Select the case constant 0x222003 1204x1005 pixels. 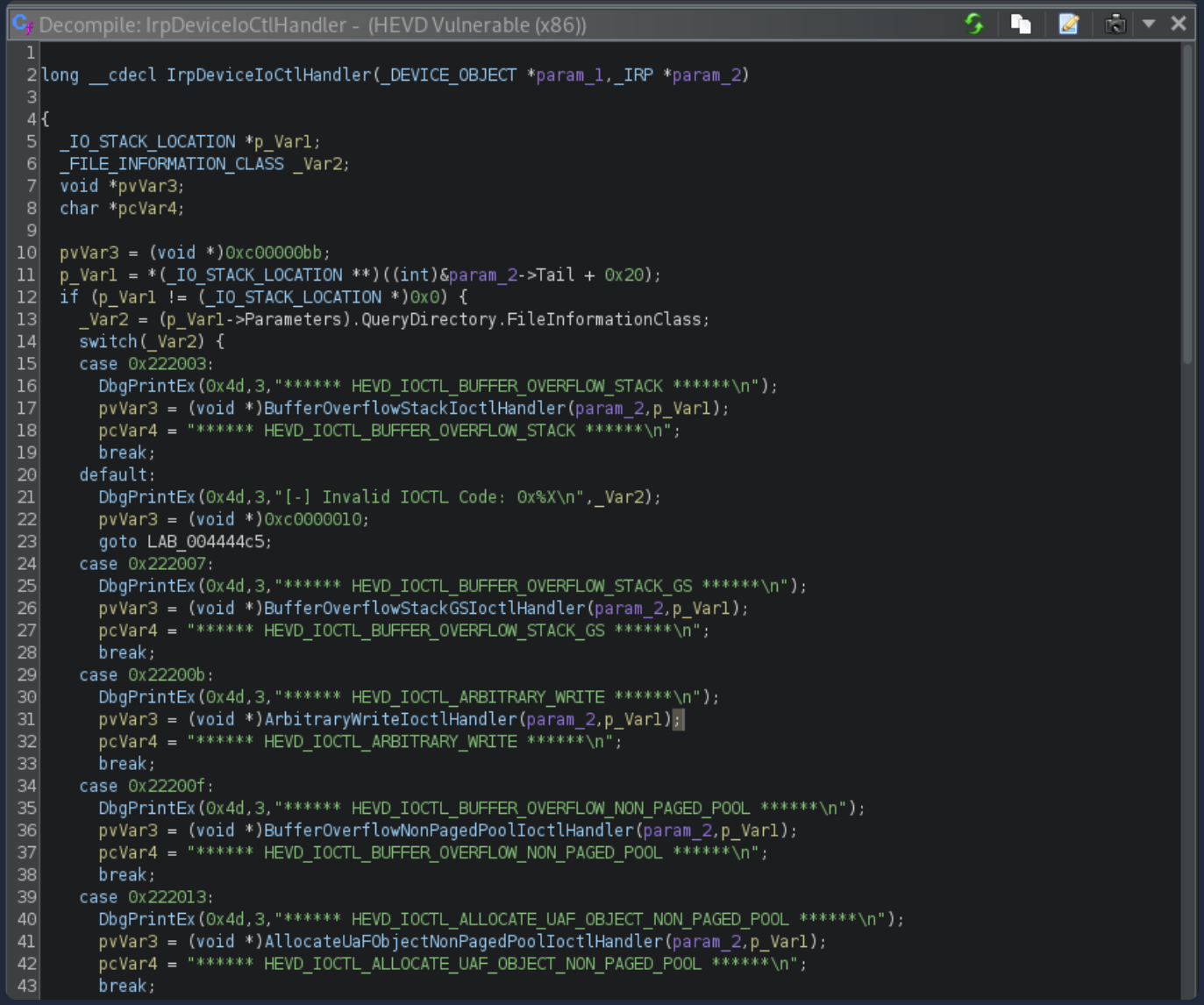(x=167, y=364)
